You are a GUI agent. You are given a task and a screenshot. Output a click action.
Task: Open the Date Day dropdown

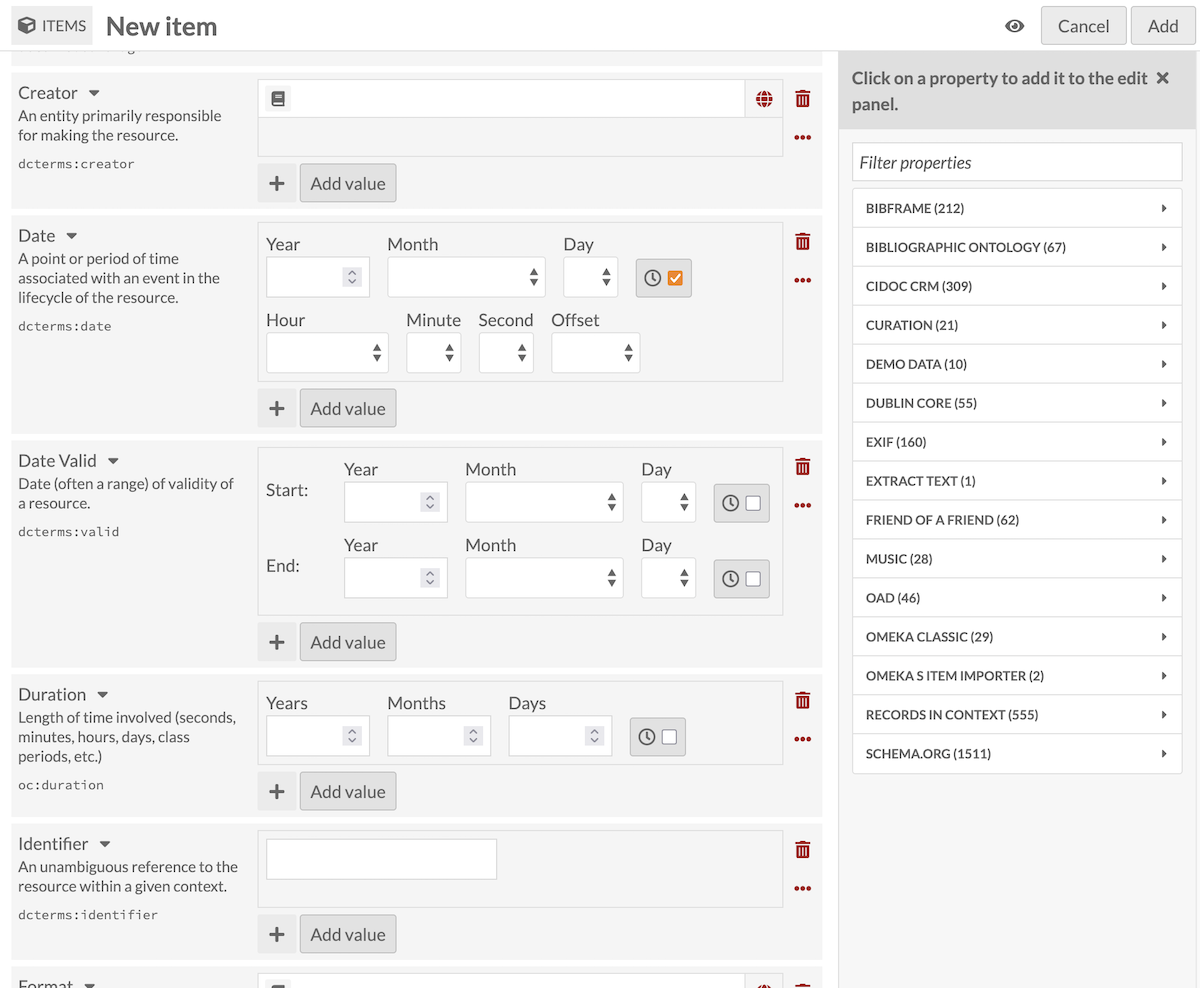click(590, 277)
